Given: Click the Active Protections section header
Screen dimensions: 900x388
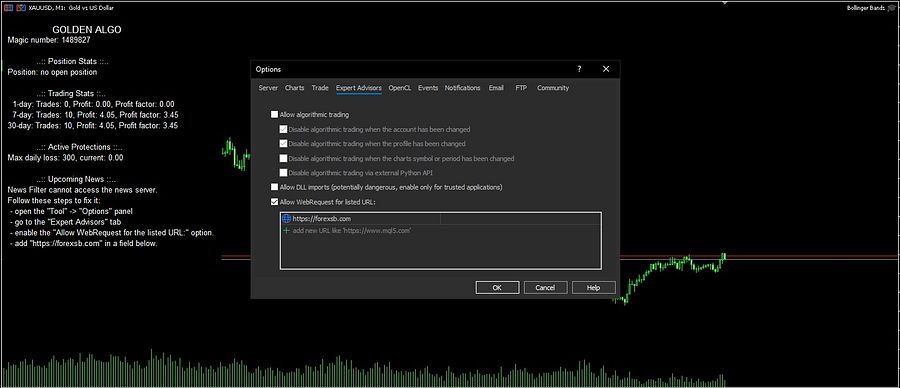Looking at the screenshot, I should 79,147.
